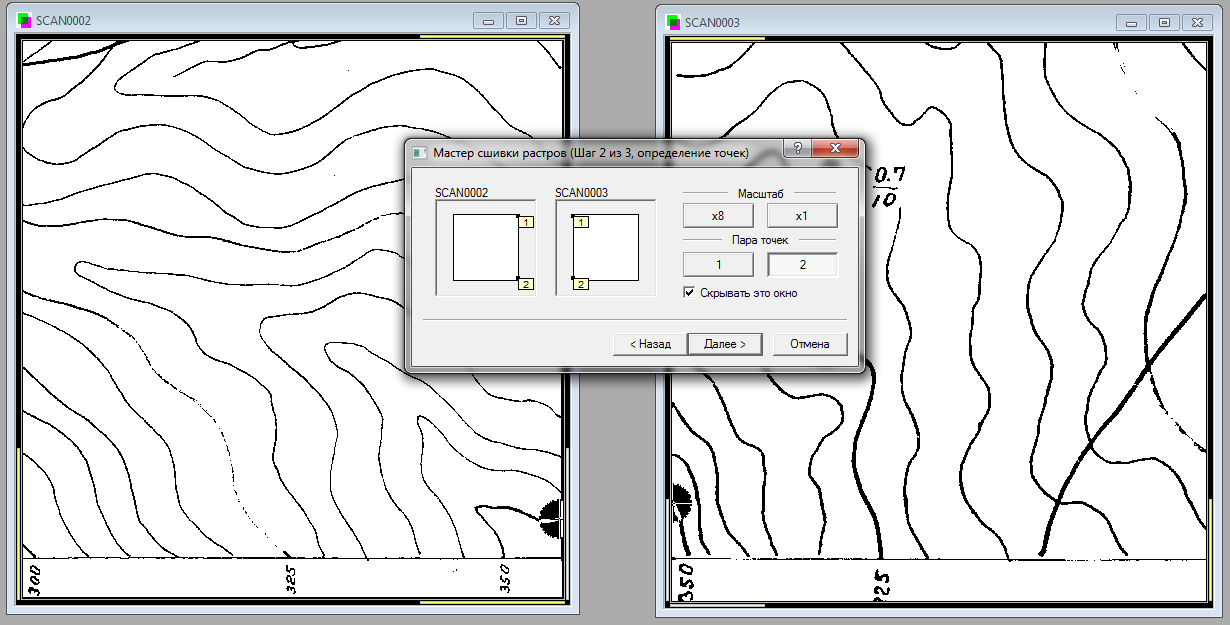Select point marker 2 in SCAN0002 preview

tap(526, 284)
